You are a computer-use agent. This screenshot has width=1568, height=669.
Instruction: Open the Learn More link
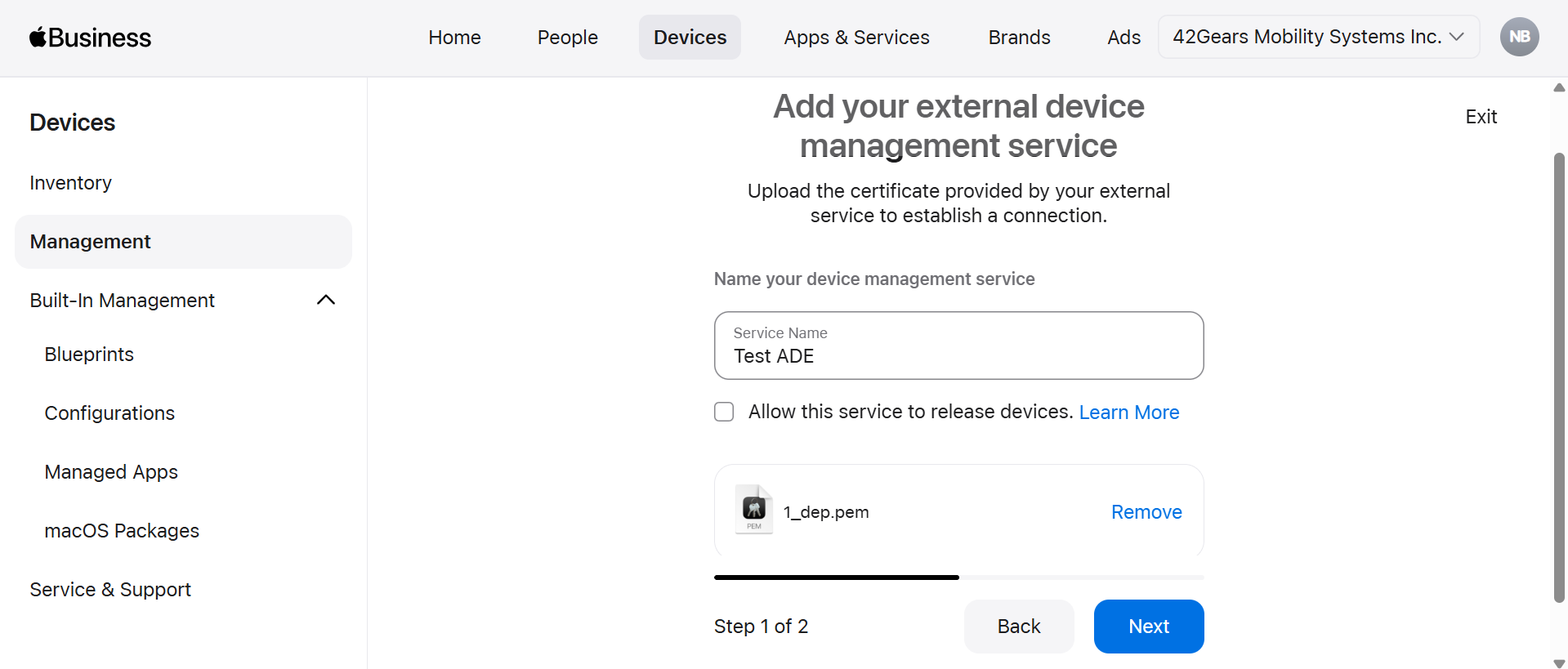(x=1128, y=413)
